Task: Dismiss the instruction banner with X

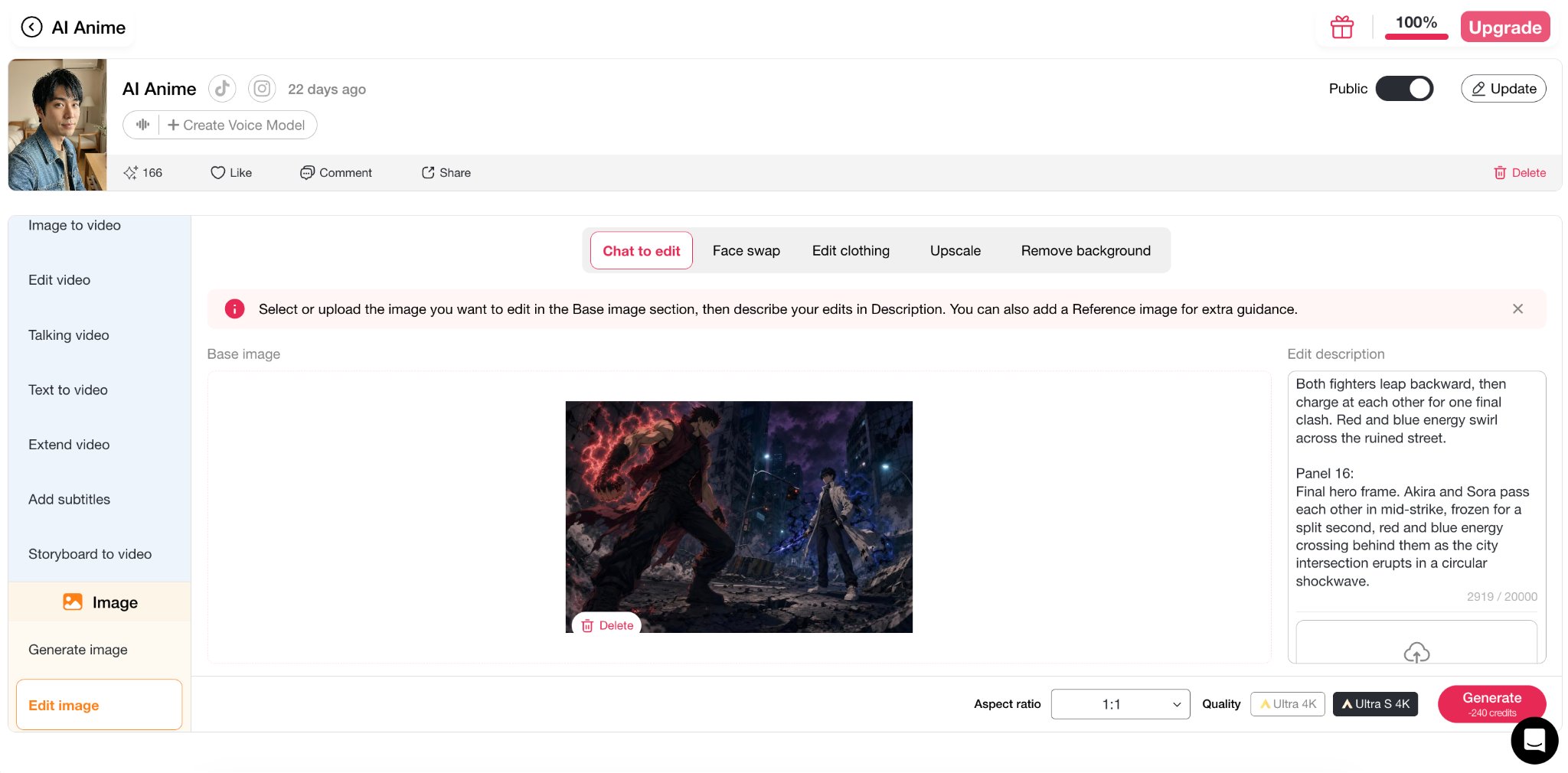Action: pyautogui.click(x=1517, y=309)
